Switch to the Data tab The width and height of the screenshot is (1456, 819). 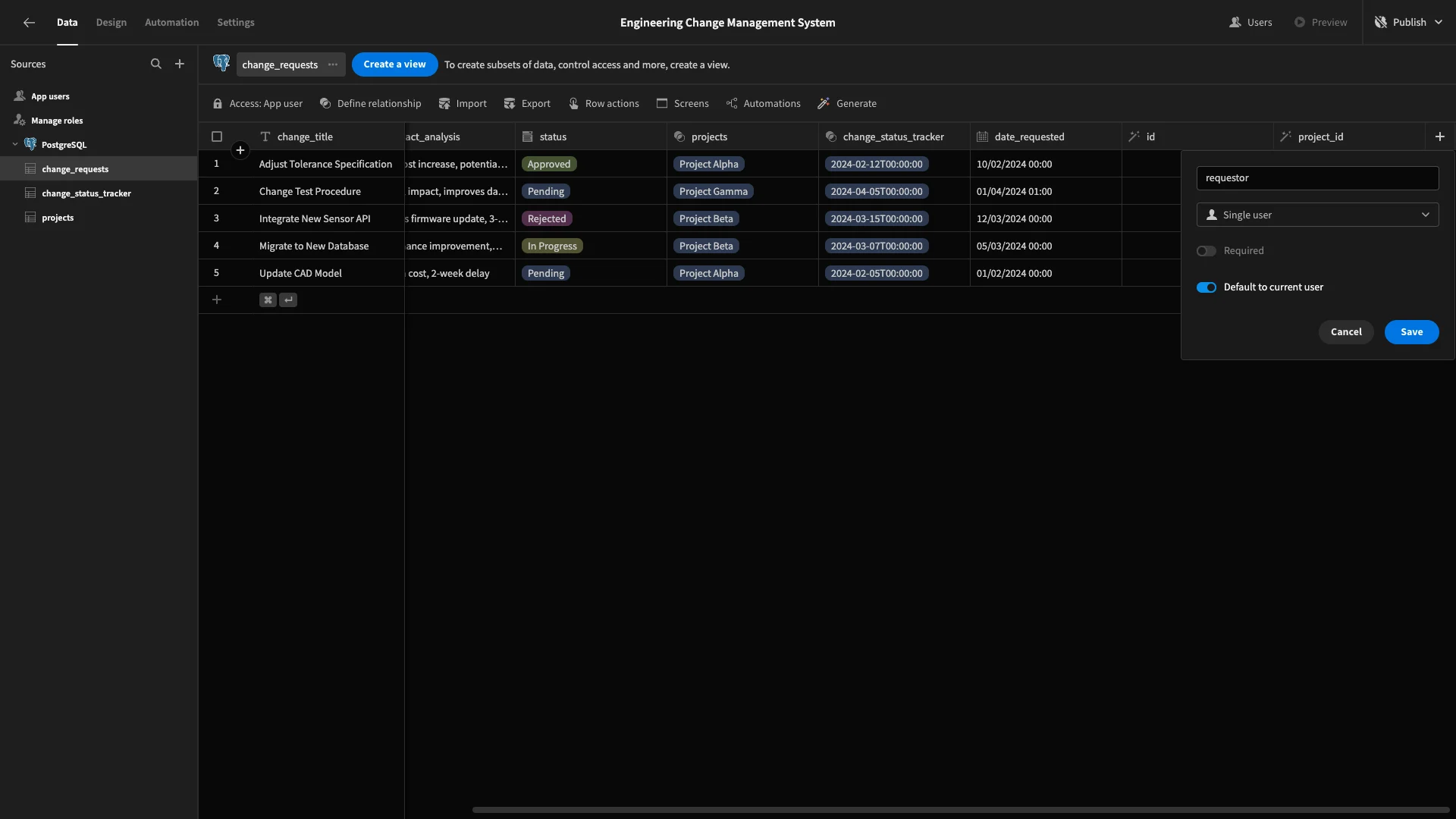[x=67, y=23]
